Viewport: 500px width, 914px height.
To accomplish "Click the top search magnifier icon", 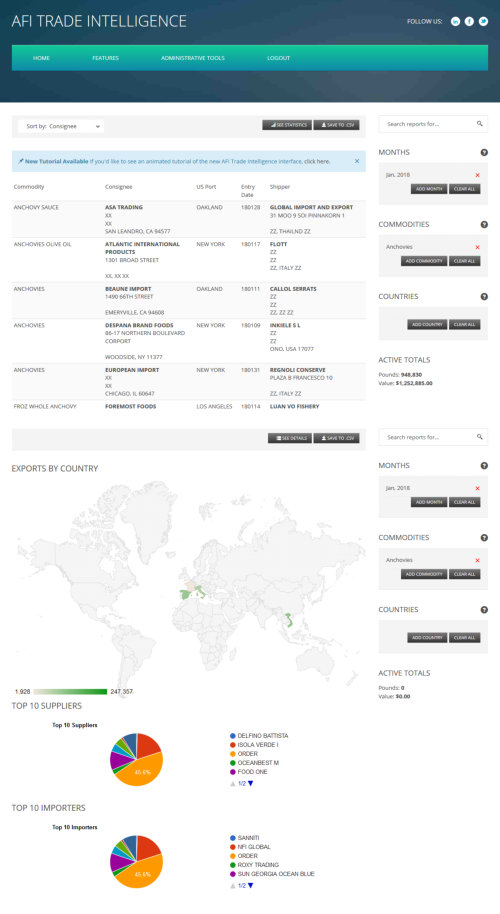I will click(x=480, y=124).
